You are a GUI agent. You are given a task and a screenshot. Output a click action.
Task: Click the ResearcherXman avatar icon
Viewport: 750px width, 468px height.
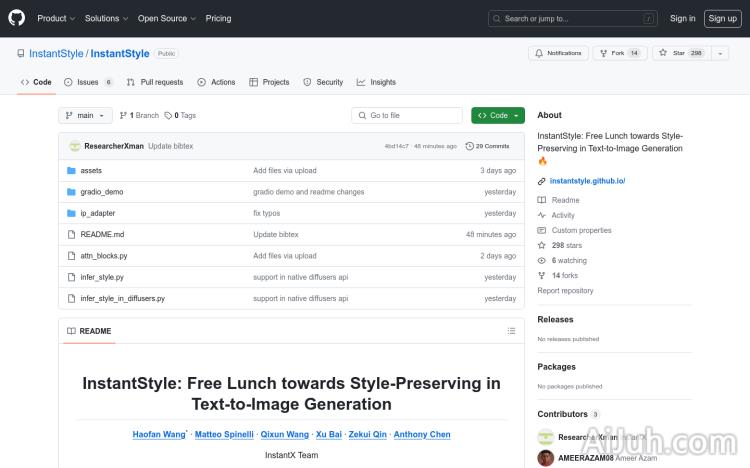74,146
